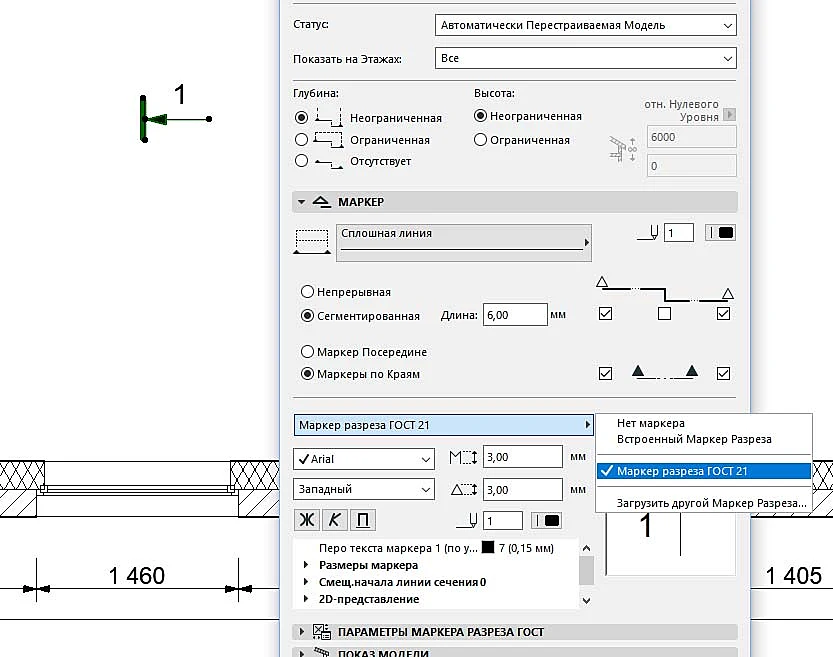
Task: Click the marker preview thumbnail
Action: coord(670,543)
